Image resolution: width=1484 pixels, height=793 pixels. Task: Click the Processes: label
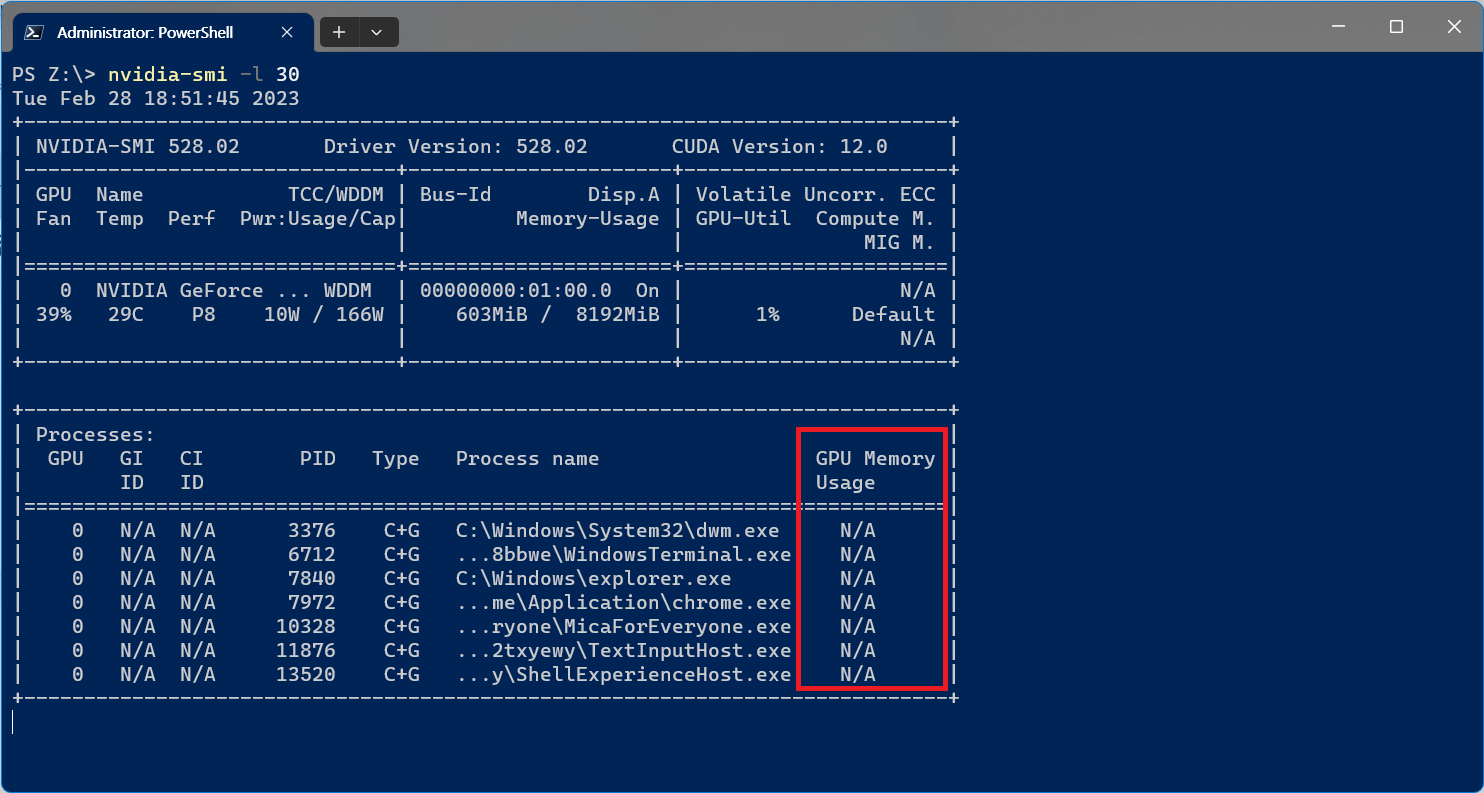click(x=96, y=435)
